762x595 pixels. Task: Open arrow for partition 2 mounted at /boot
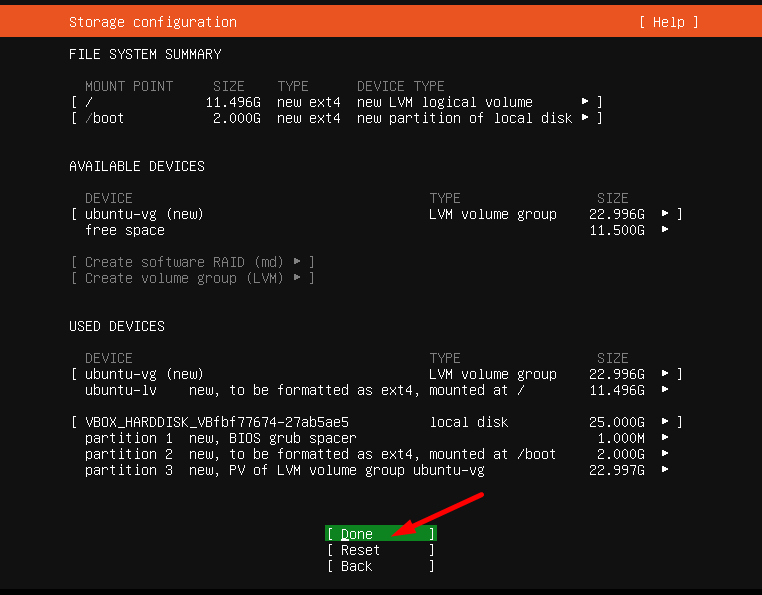(665, 453)
